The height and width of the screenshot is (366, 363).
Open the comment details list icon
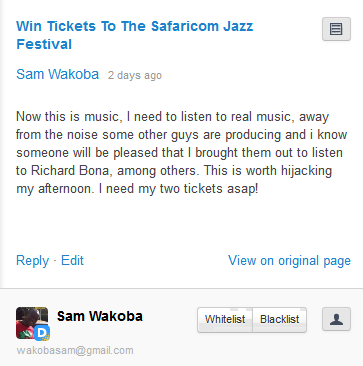(x=336, y=29)
